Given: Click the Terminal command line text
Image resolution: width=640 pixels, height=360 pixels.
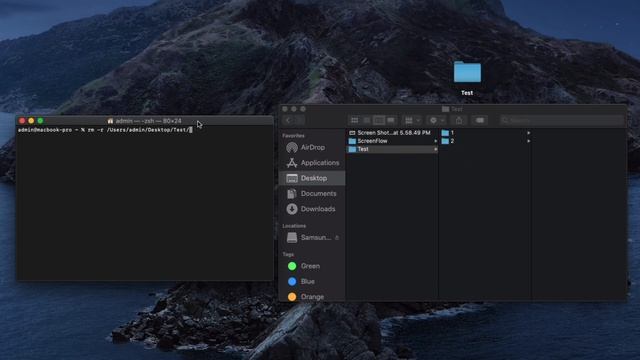Looking at the screenshot, I should click(105, 130).
